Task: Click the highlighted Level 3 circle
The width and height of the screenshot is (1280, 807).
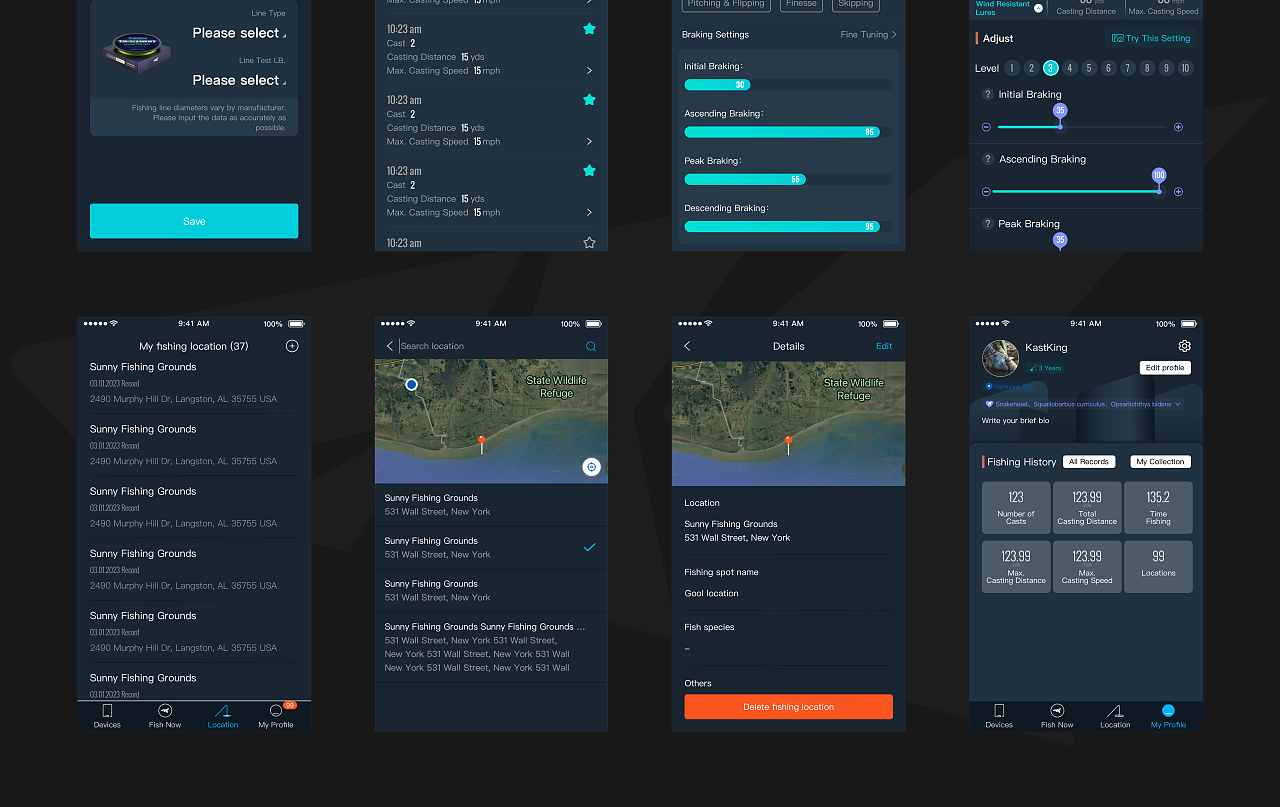Action: pos(1051,68)
